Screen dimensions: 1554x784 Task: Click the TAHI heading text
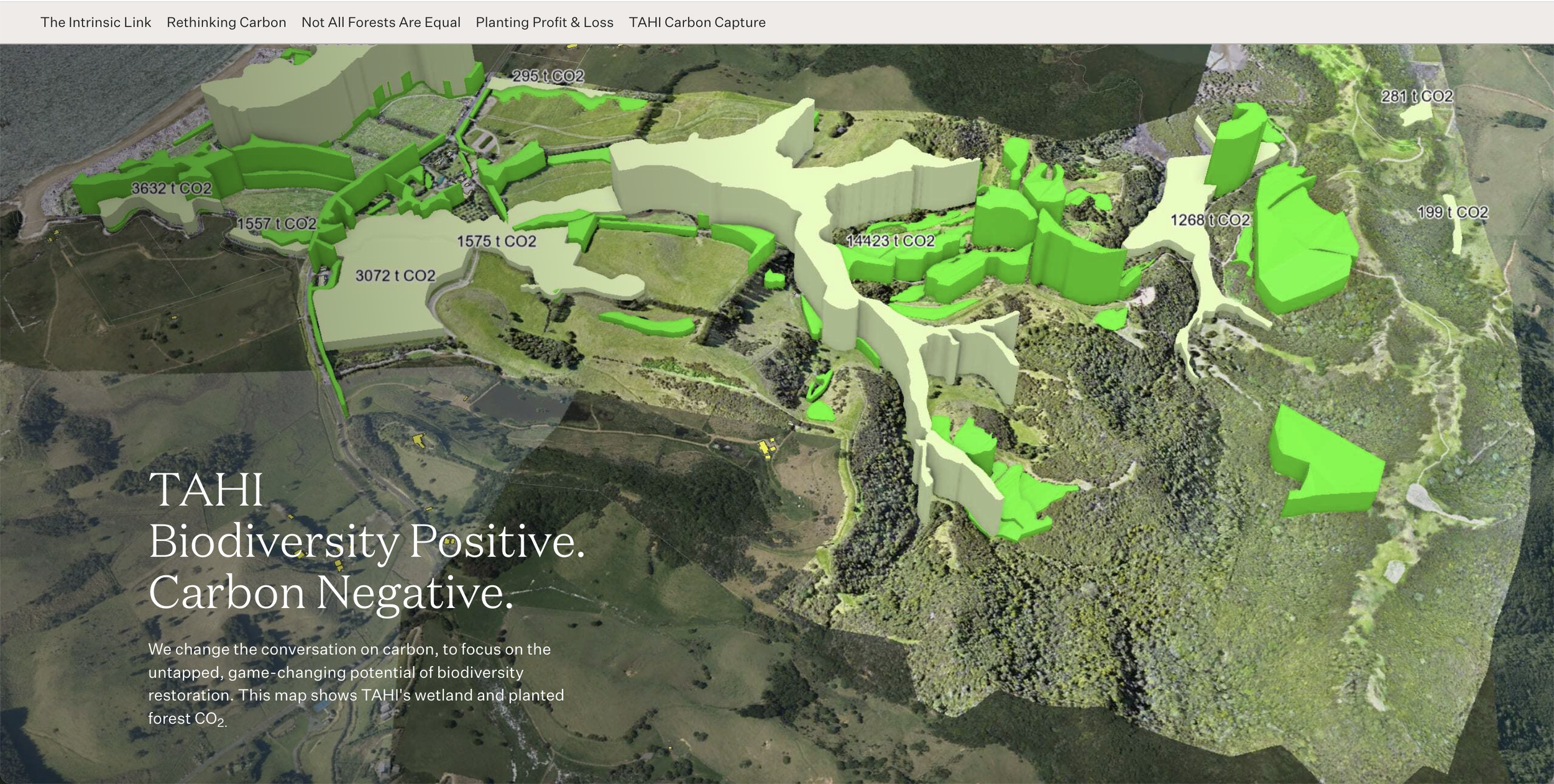(206, 490)
